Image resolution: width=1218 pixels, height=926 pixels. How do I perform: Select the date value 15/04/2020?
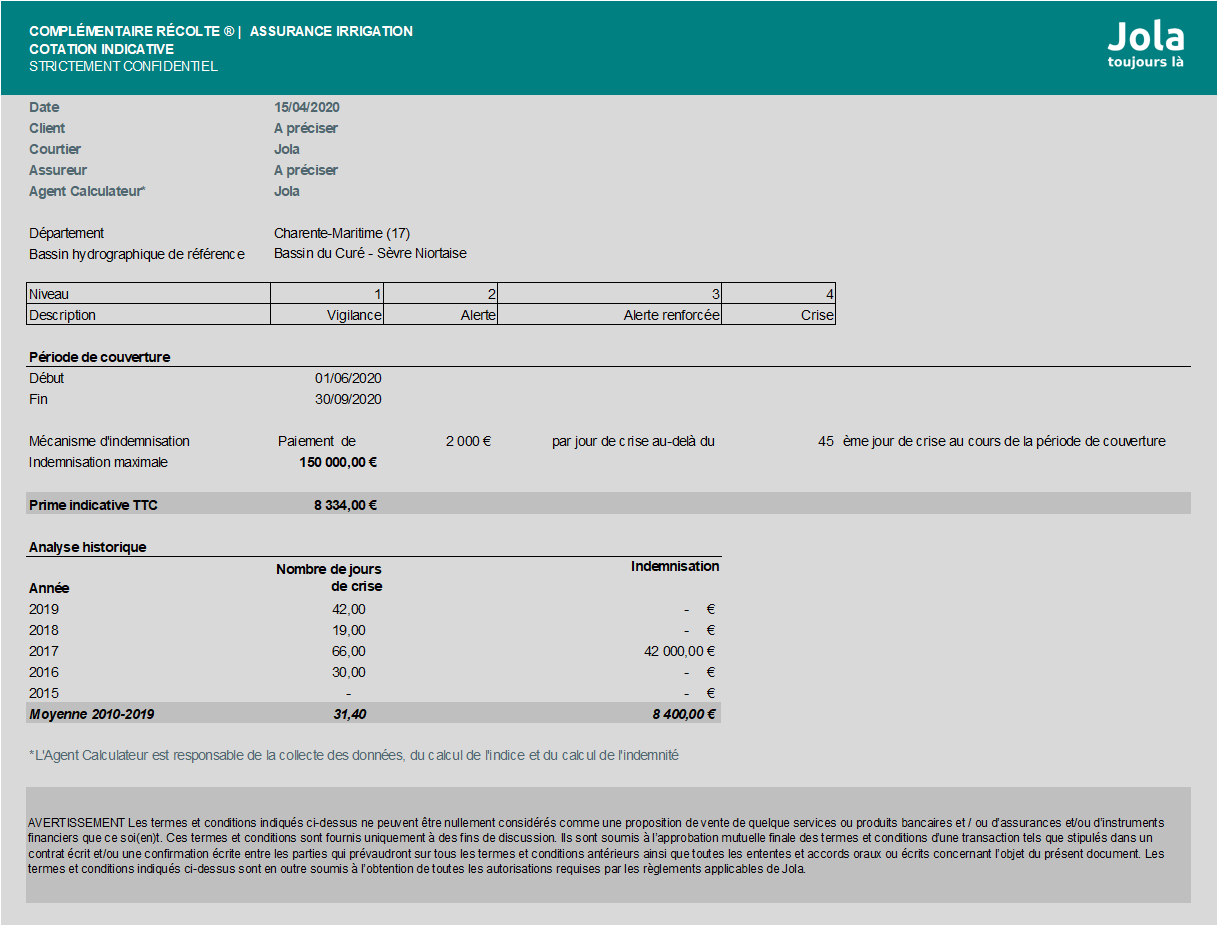pyautogui.click(x=307, y=107)
